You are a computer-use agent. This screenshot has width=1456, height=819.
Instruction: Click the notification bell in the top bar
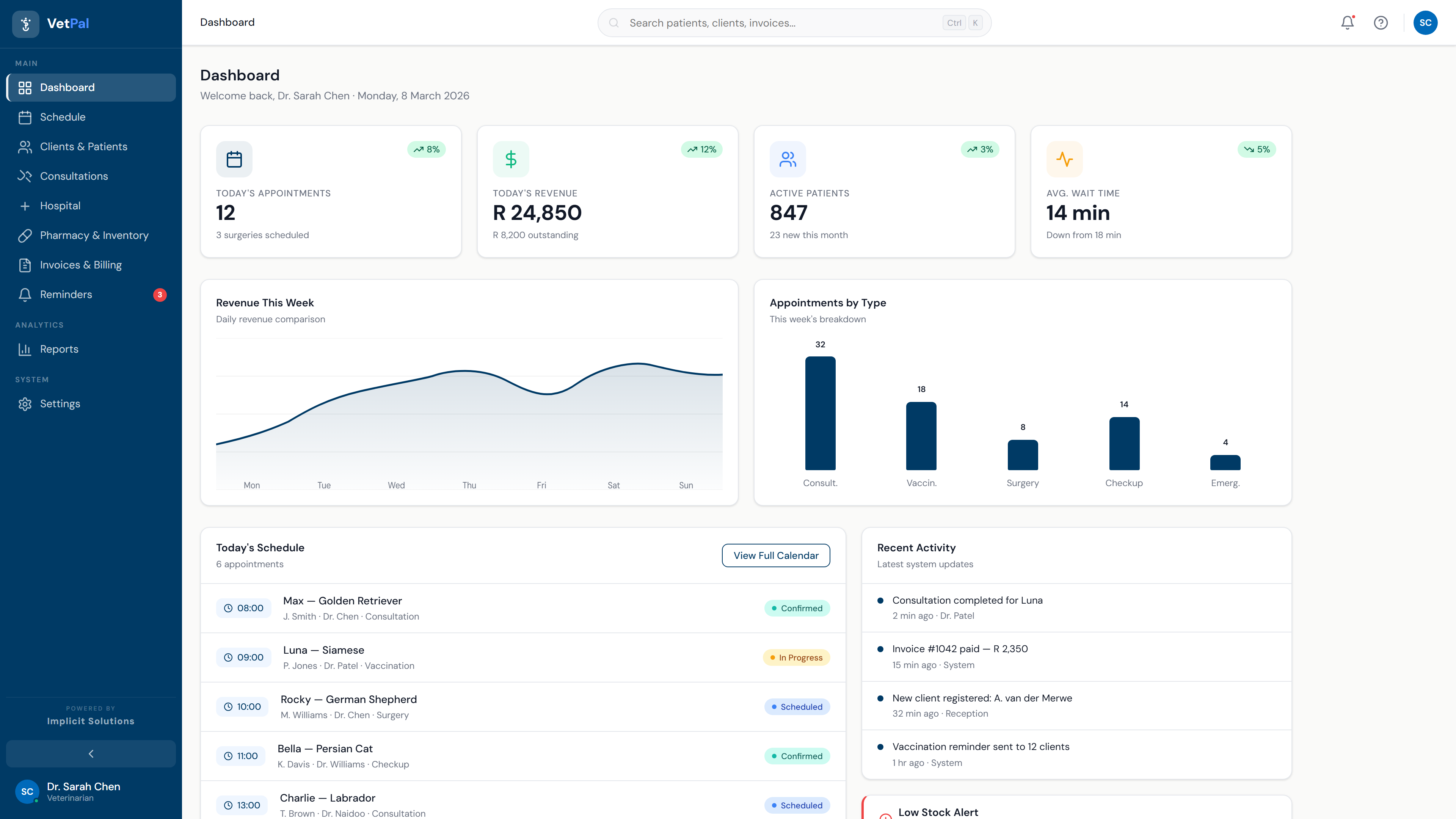tap(1347, 23)
